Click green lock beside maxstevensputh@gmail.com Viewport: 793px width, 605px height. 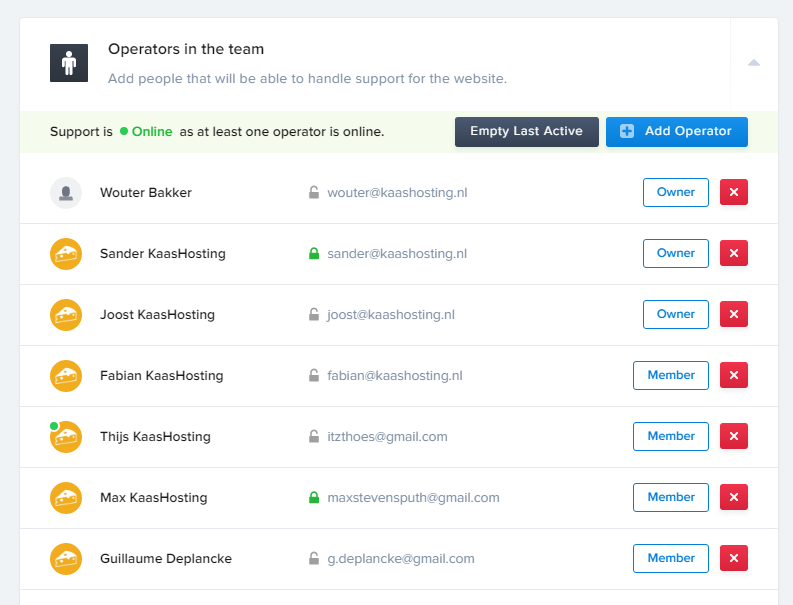click(314, 498)
